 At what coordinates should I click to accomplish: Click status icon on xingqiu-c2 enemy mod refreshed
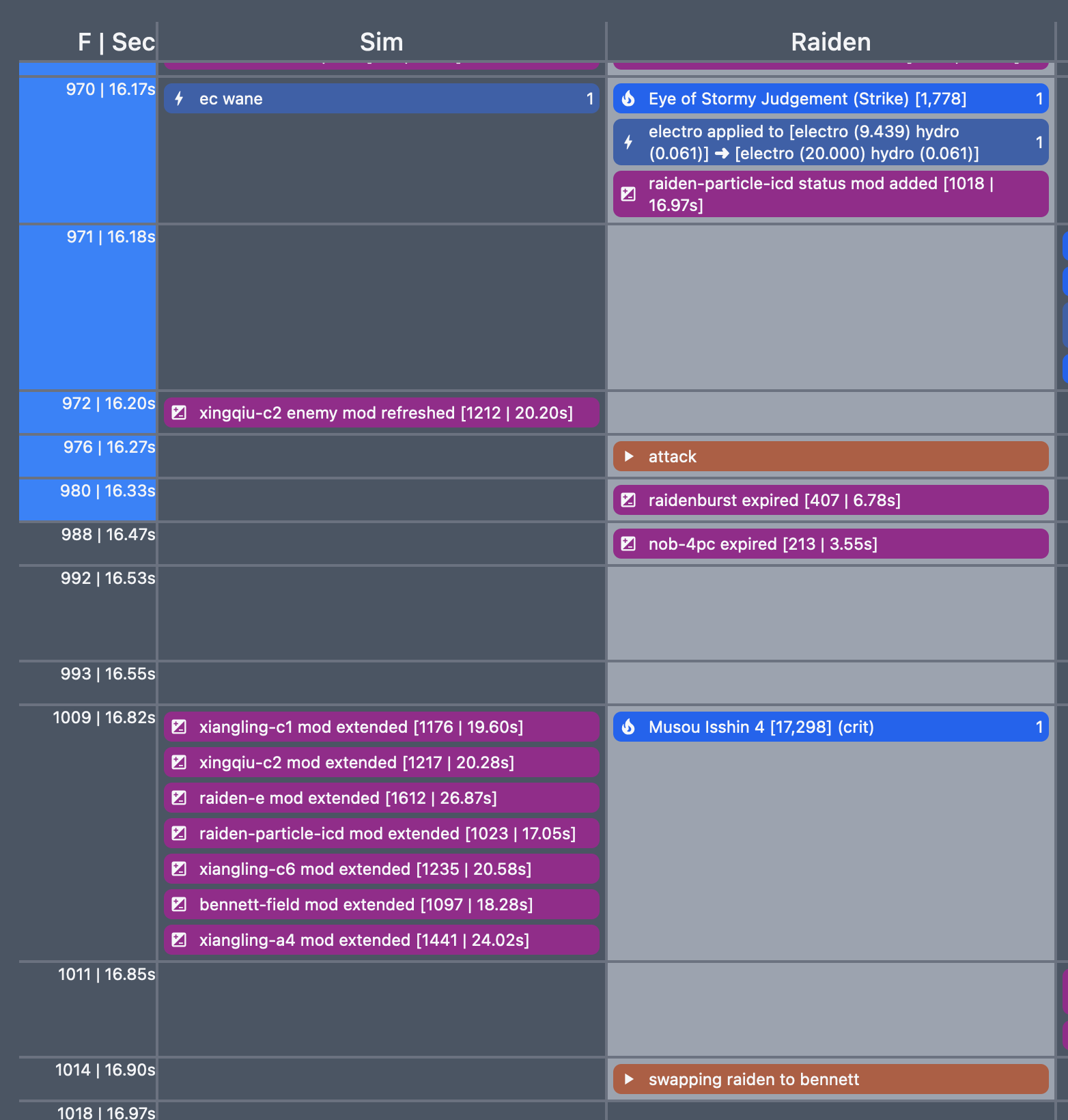(179, 412)
